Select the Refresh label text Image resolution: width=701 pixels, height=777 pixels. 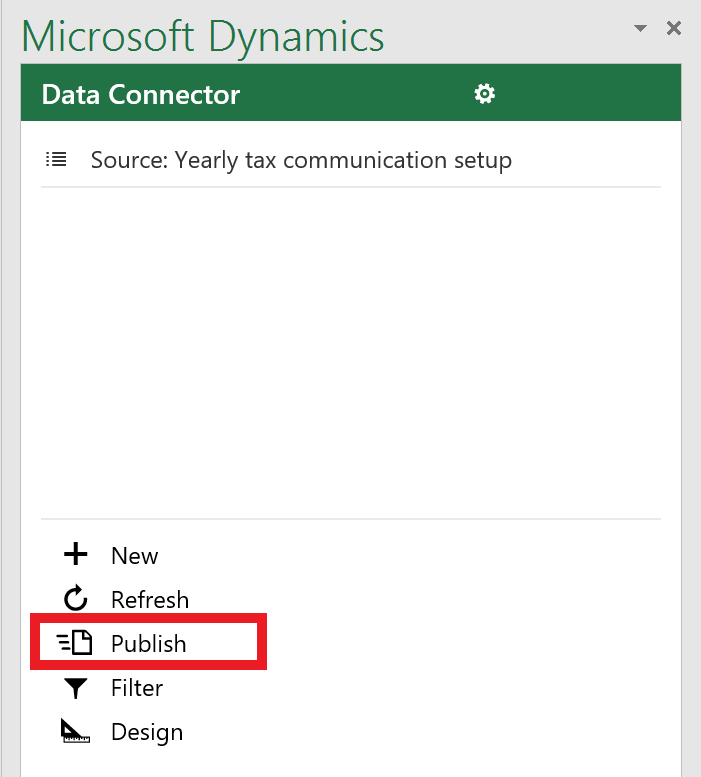point(150,600)
